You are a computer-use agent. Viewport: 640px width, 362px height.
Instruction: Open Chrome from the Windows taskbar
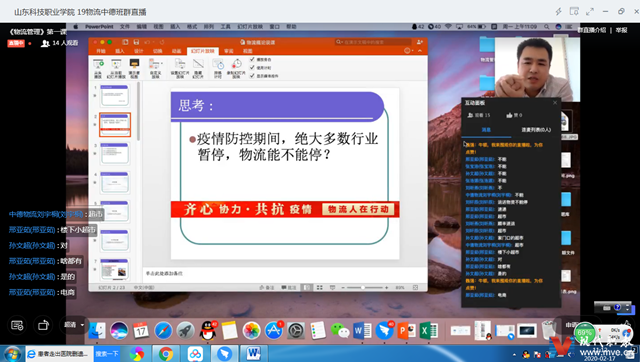pos(166,353)
